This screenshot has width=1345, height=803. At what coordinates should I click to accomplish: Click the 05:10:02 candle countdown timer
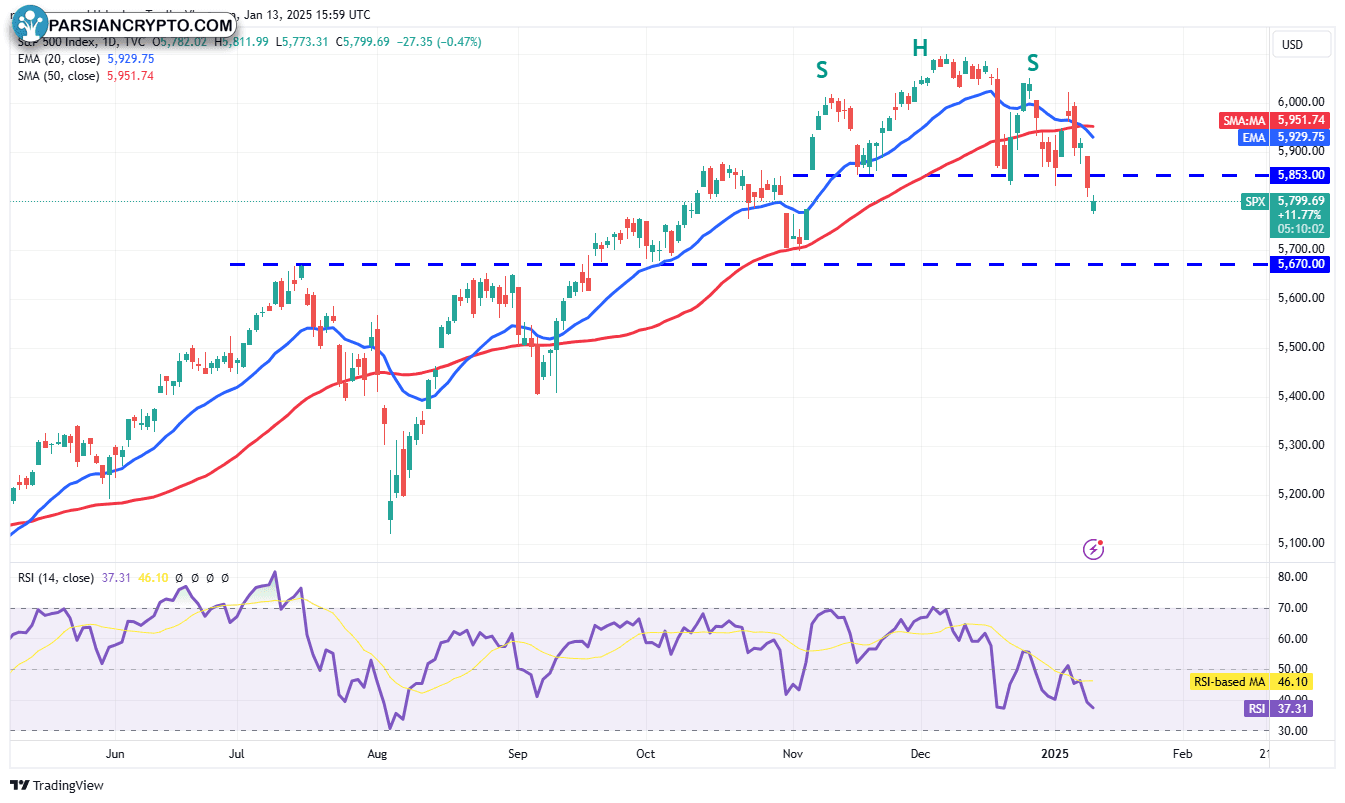[x=1299, y=228]
